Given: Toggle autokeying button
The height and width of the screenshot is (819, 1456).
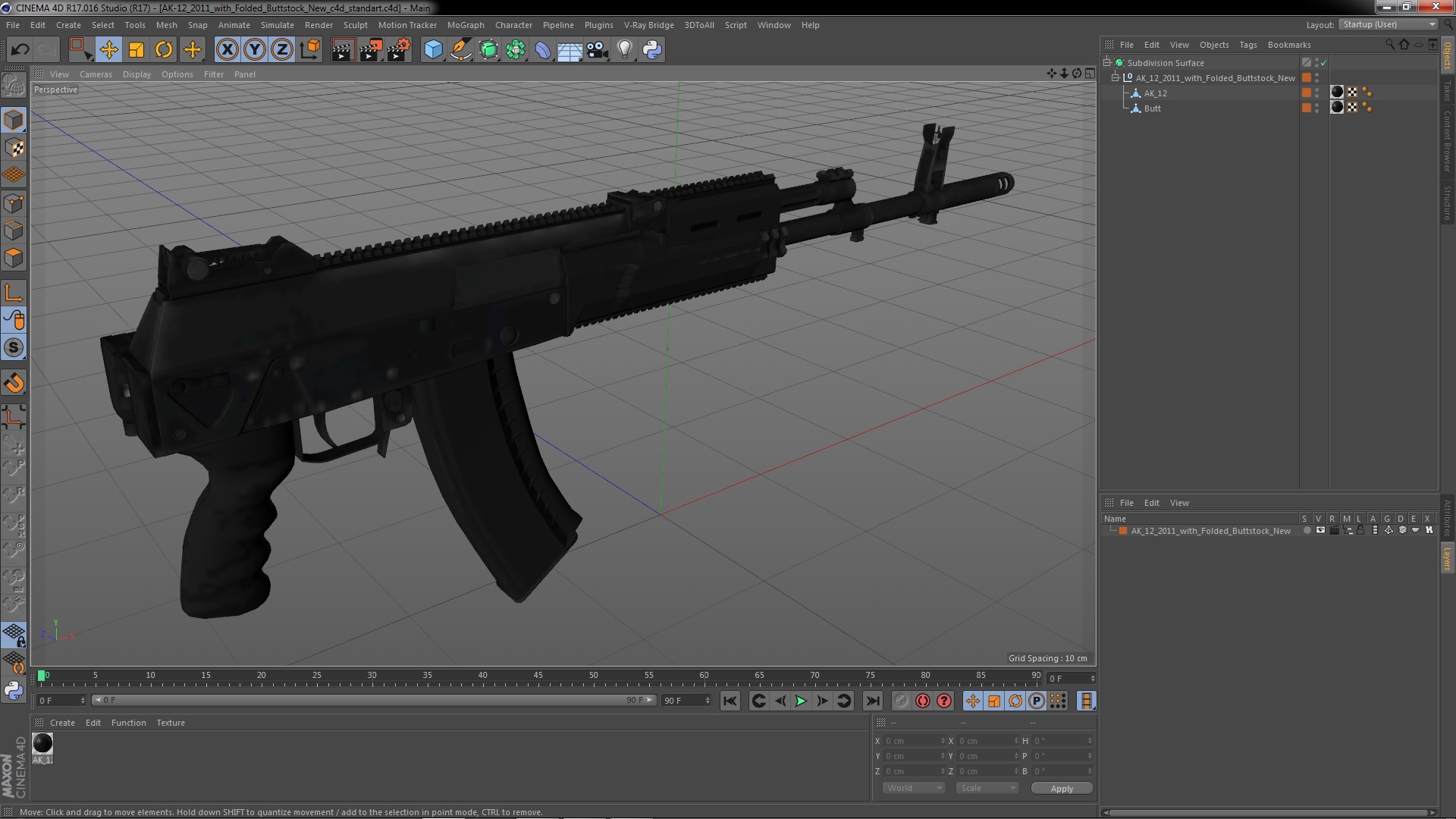Looking at the screenshot, I should point(922,701).
